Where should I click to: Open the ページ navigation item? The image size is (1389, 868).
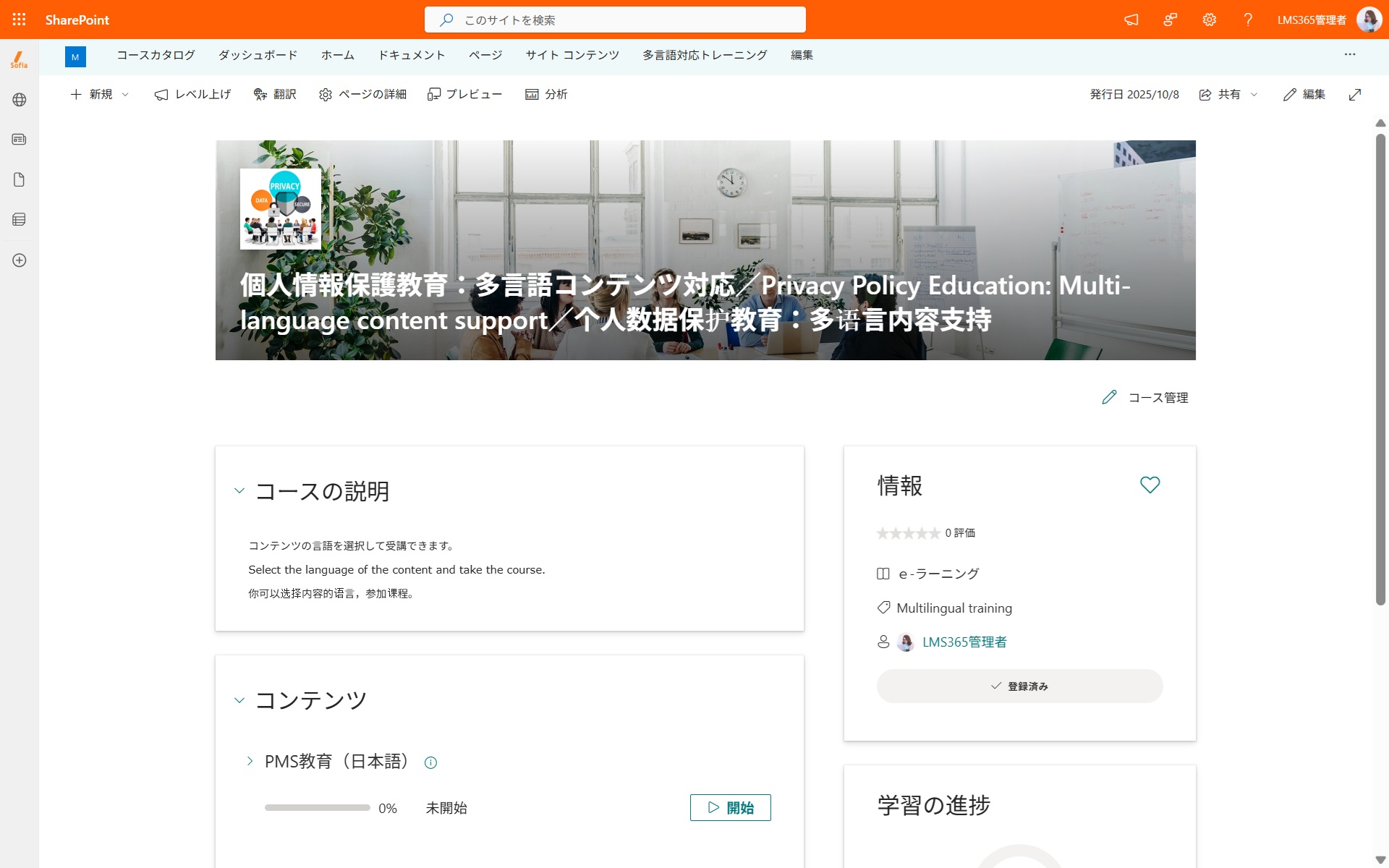point(485,55)
